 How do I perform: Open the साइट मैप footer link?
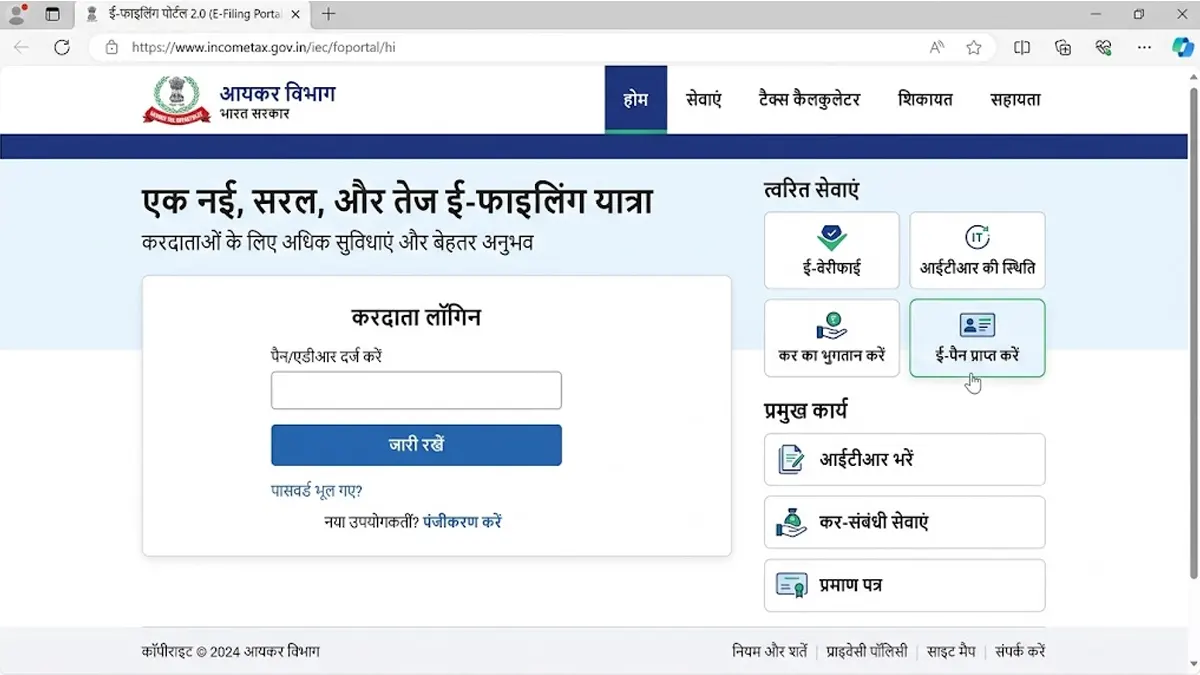pos(951,651)
